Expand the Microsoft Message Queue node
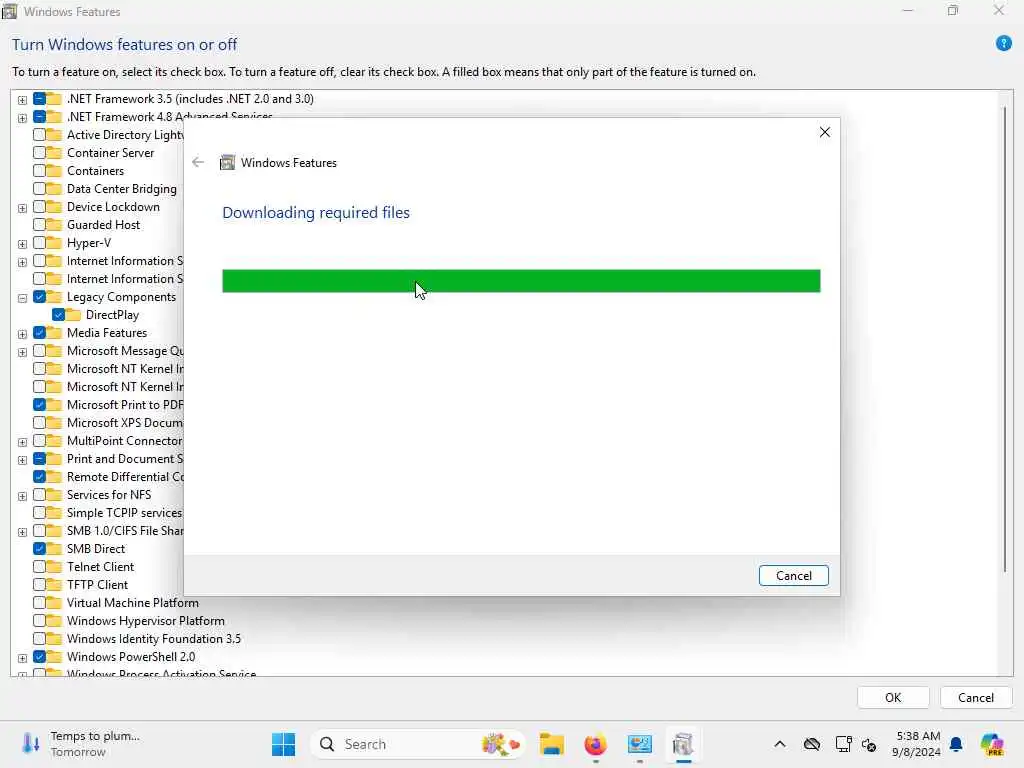 point(22,352)
